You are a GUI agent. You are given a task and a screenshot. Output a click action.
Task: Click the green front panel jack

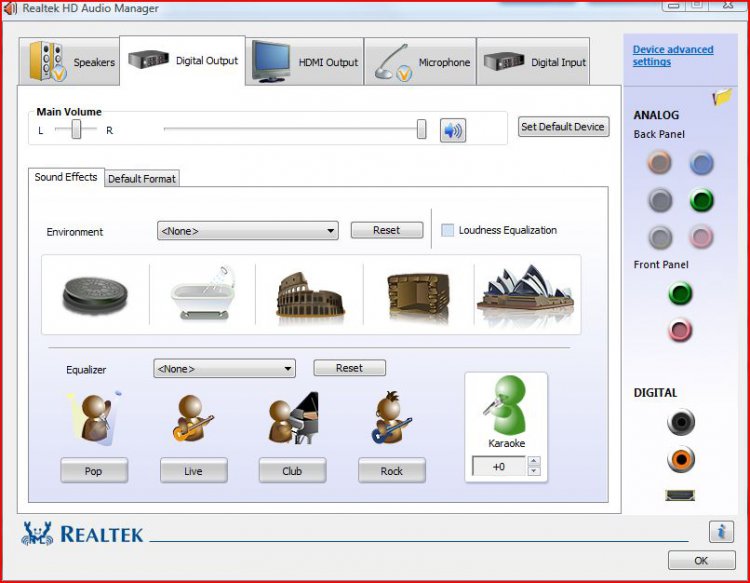point(680,293)
